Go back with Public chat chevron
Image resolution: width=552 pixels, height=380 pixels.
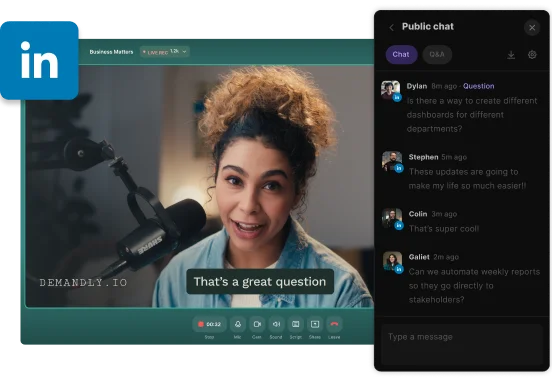[391, 27]
